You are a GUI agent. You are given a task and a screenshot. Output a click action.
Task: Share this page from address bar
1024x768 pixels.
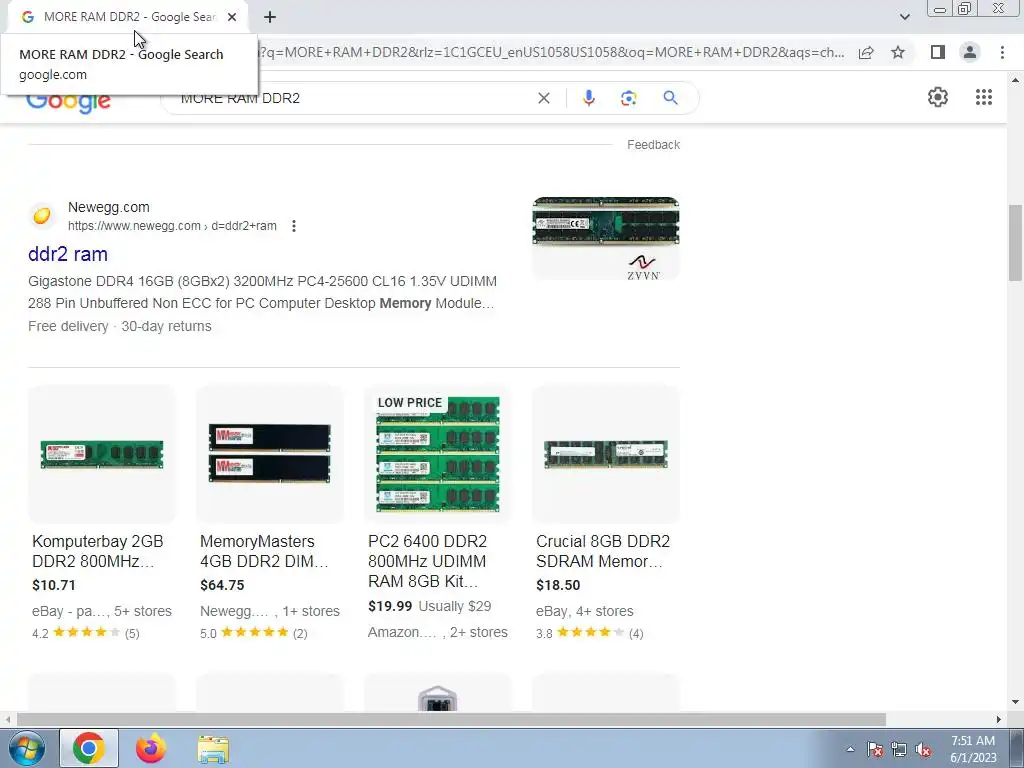pyautogui.click(x=866, y=52)
